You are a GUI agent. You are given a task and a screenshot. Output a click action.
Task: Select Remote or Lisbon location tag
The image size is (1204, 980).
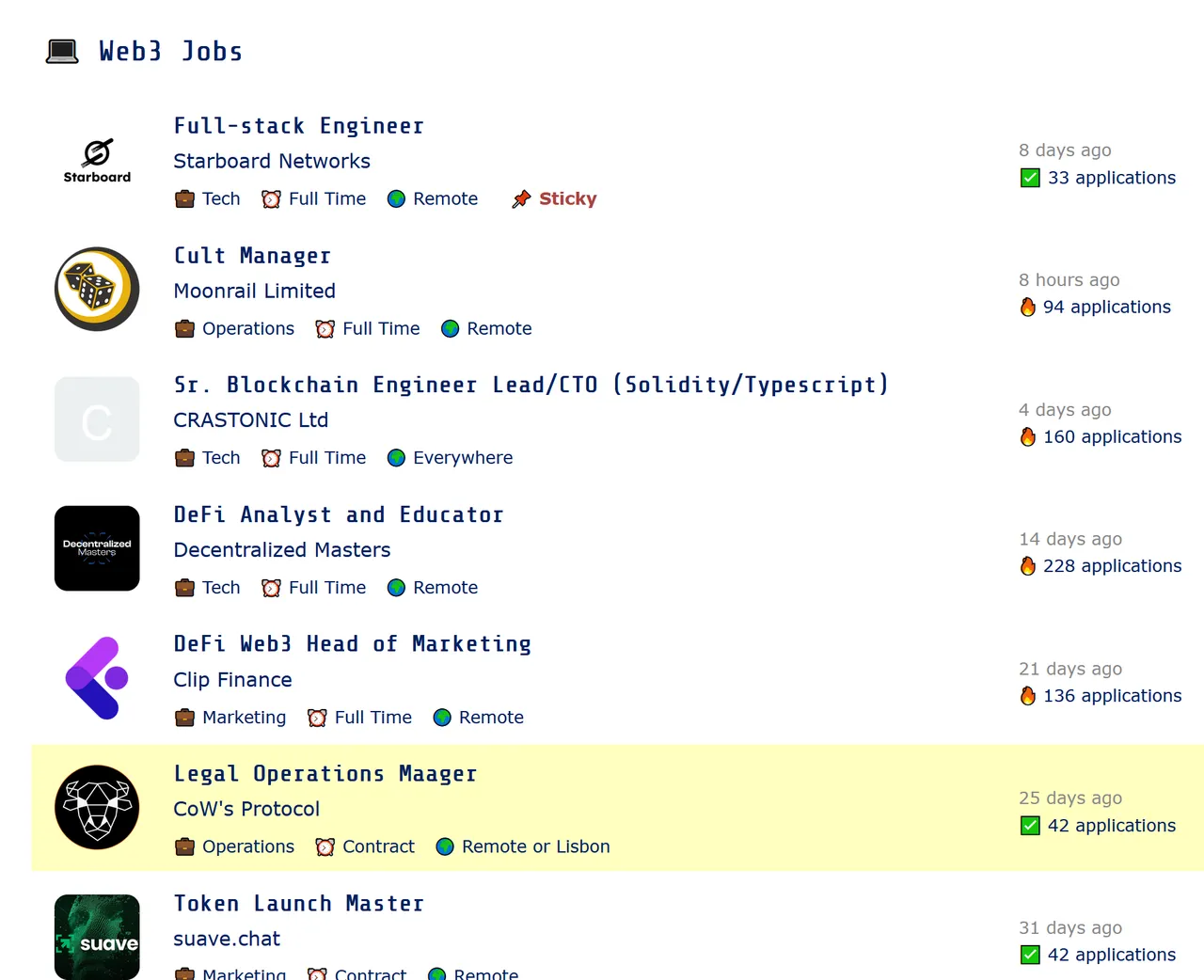coord(535,847)
